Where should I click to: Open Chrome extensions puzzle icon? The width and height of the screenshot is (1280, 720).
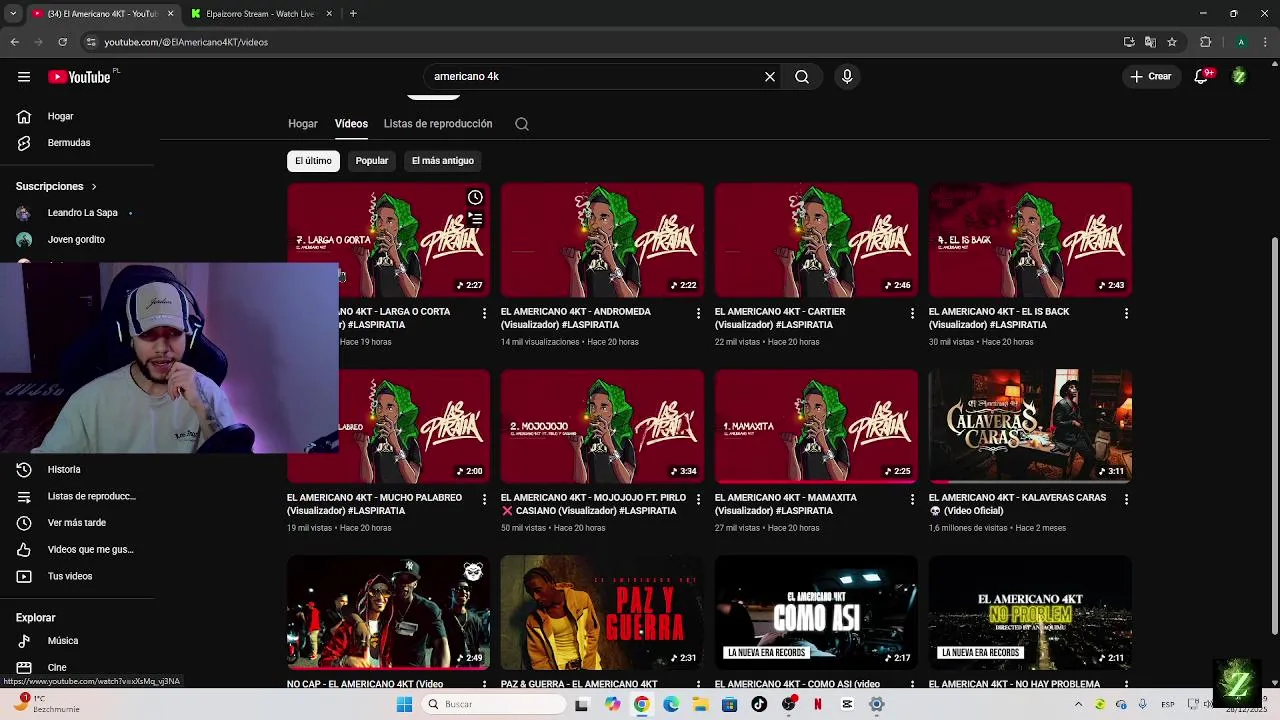coord(1205,42)
